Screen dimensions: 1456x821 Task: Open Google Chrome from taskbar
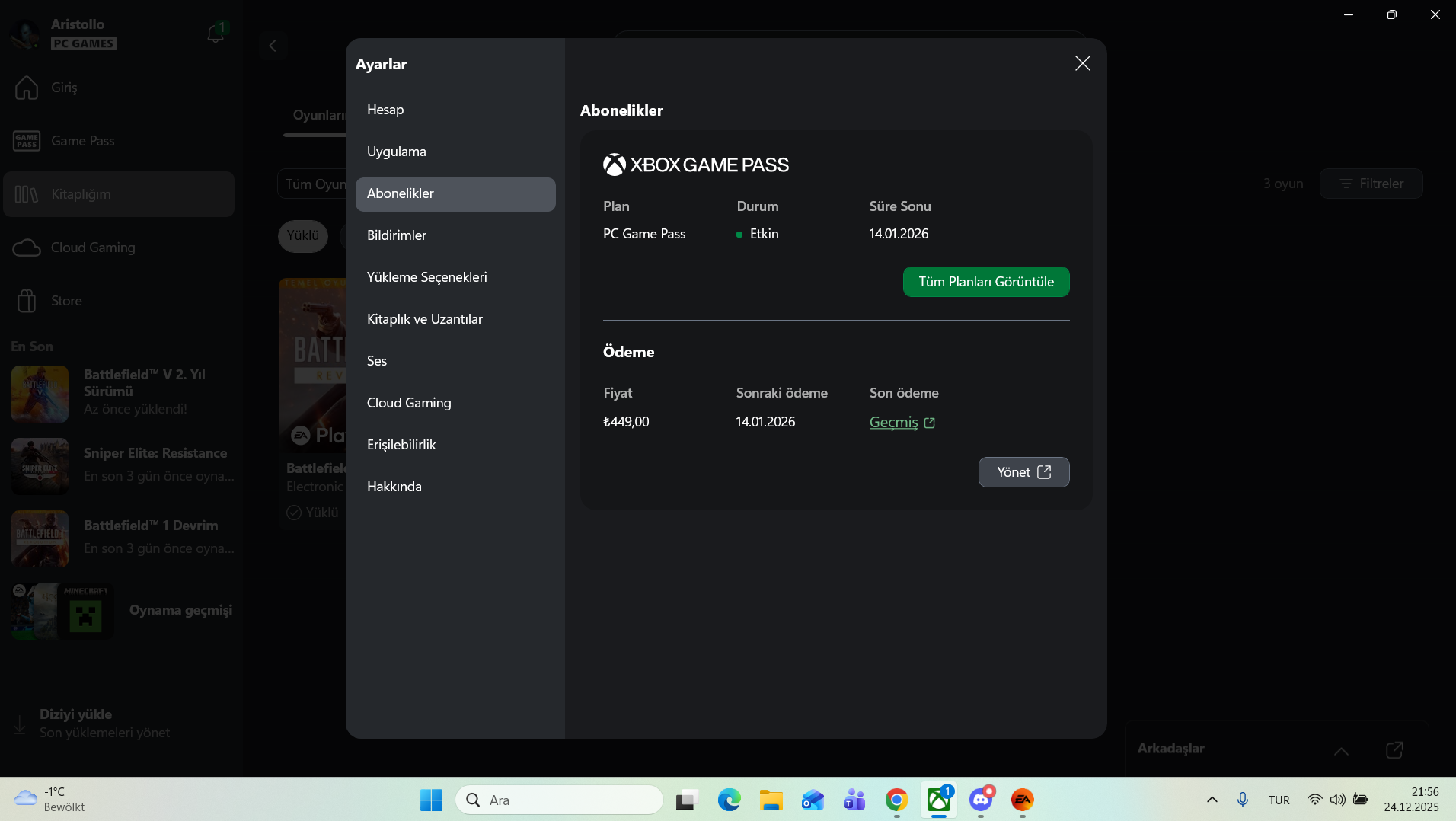[896, 800]
